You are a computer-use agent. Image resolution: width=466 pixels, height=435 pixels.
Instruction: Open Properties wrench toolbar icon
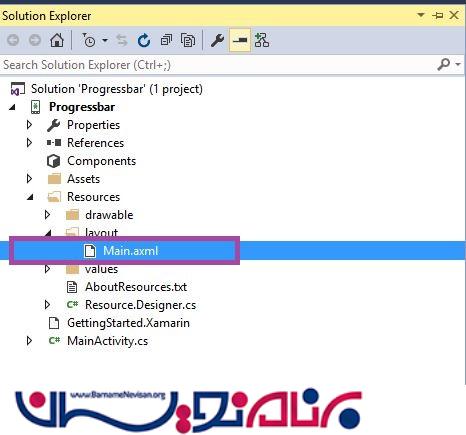[217, 40]
